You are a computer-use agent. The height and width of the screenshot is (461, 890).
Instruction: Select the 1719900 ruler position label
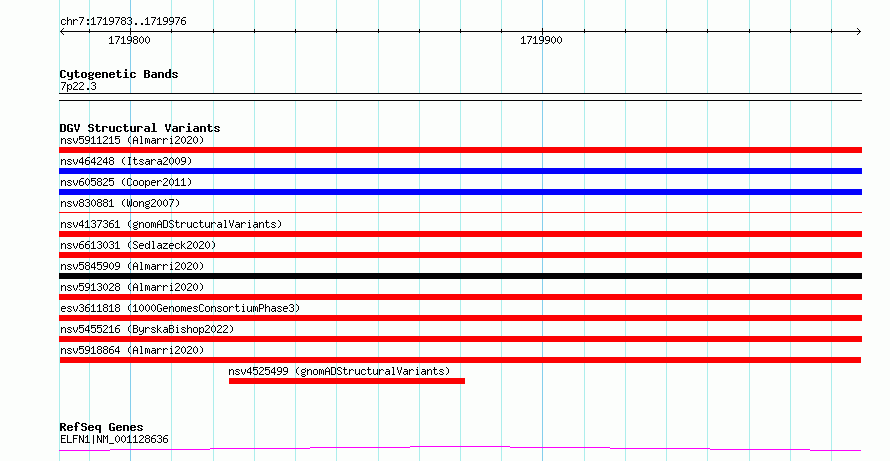tap(541, 40)
